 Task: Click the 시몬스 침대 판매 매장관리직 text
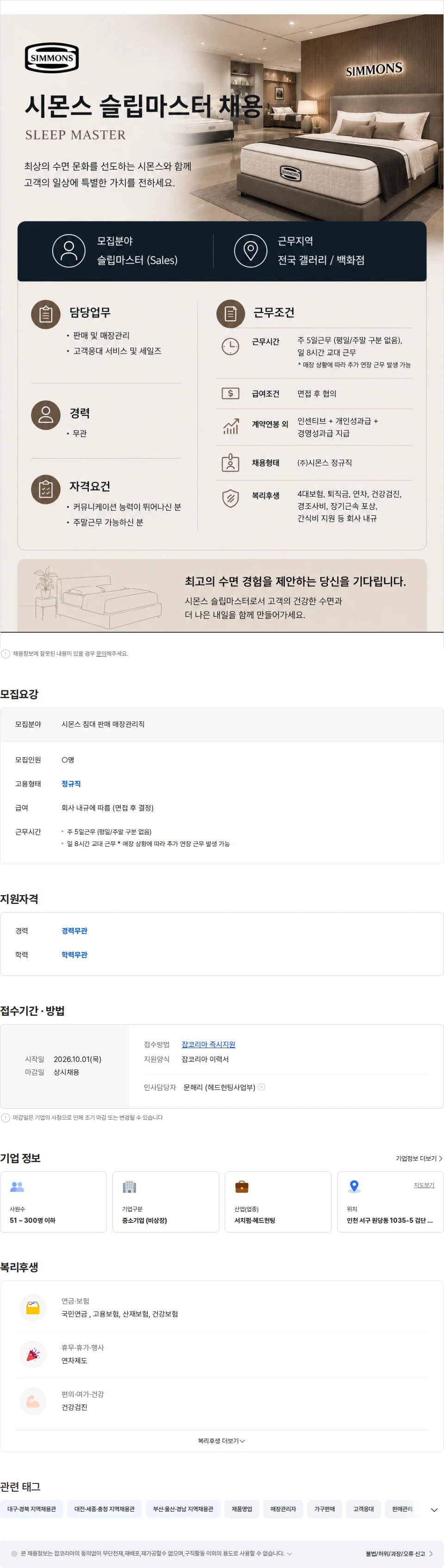103,724
